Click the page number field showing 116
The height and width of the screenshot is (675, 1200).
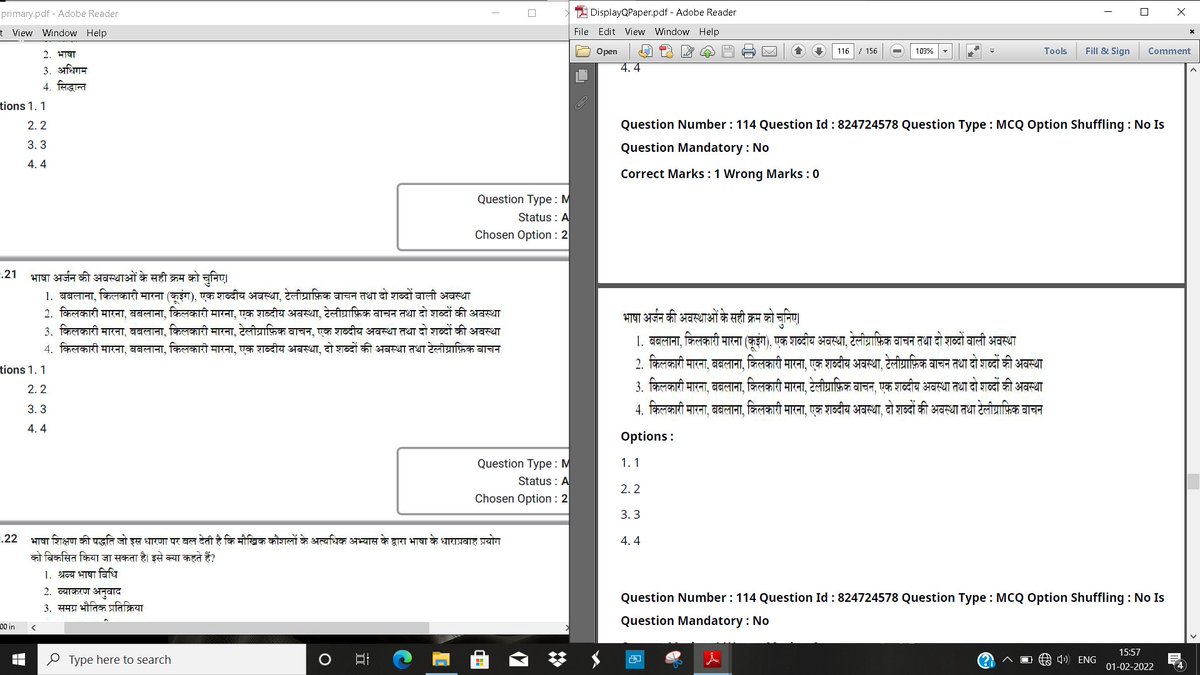[843, 51]
